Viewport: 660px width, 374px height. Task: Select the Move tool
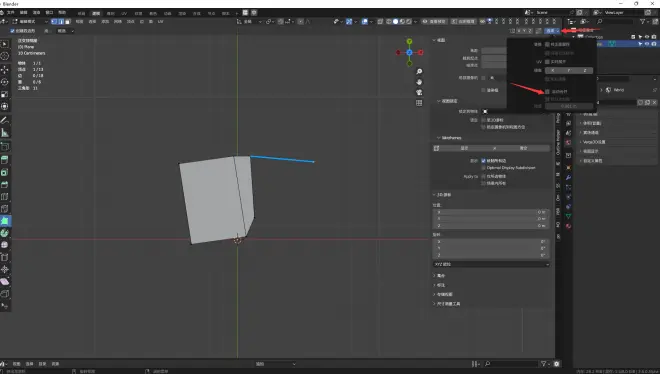(5, 69)
